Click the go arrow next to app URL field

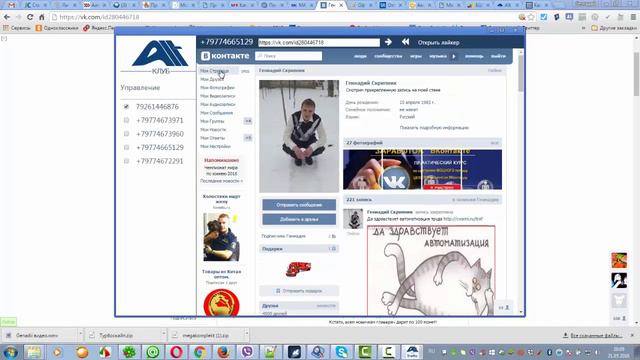coord(388,42)
